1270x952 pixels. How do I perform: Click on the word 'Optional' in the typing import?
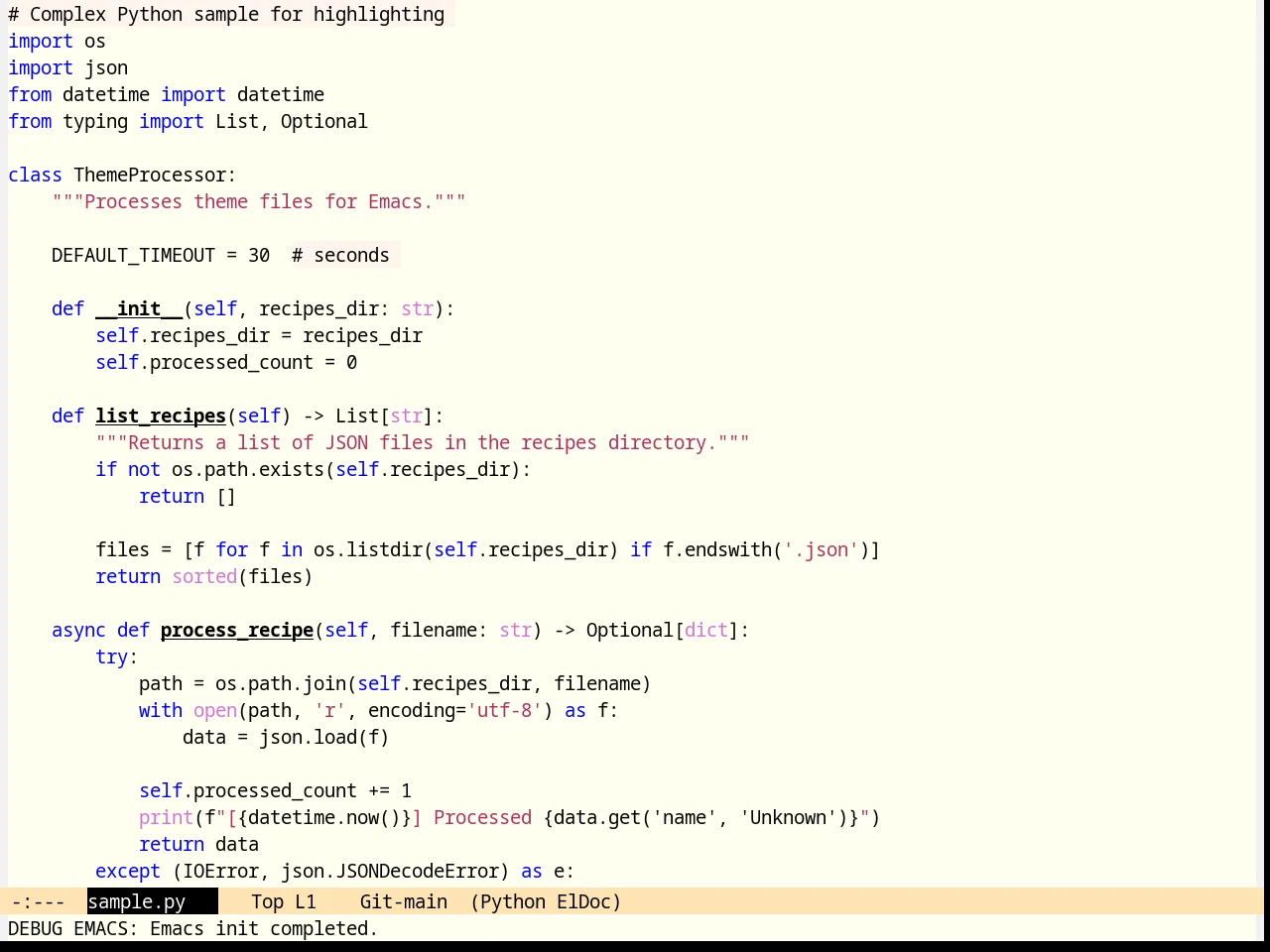click(324, 121)
